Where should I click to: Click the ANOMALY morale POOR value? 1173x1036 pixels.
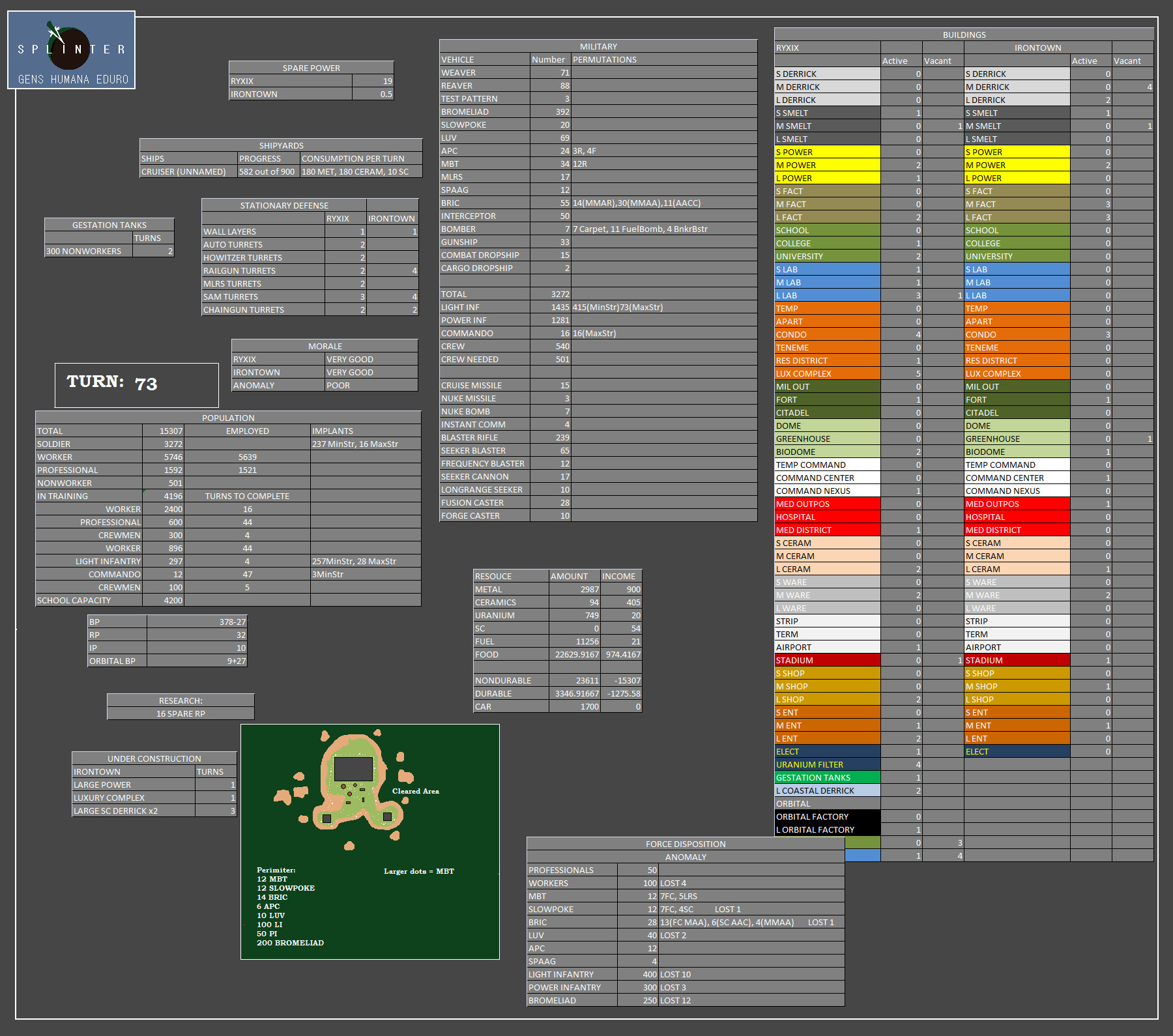pos(371,386)
